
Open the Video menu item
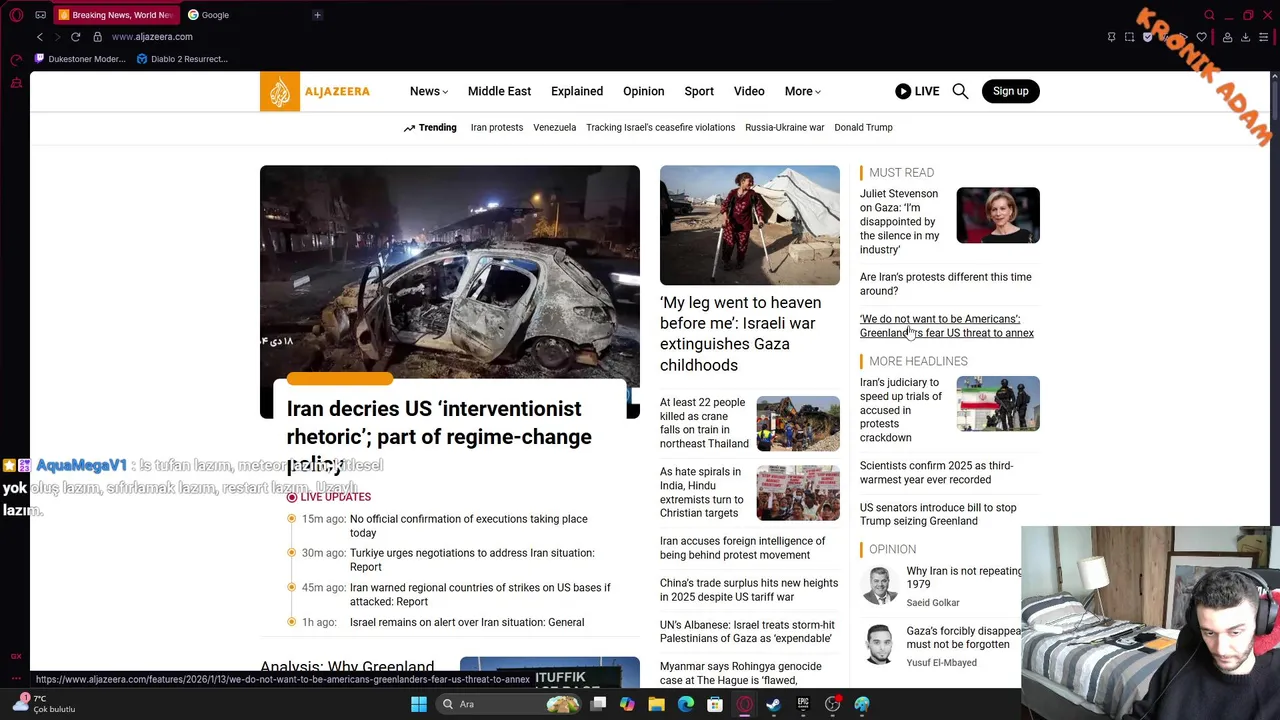pyautogui.click(x=749, y=91)
